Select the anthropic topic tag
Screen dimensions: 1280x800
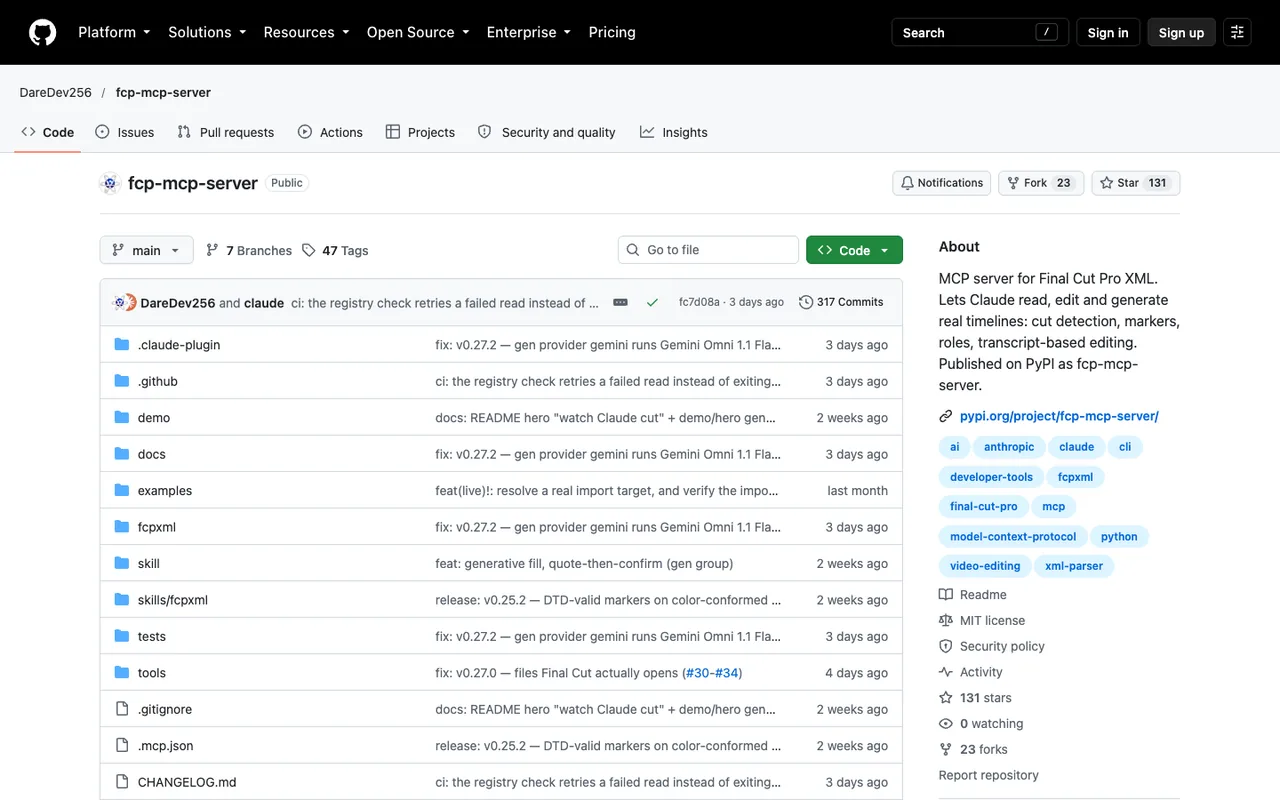pos(1009,447)
